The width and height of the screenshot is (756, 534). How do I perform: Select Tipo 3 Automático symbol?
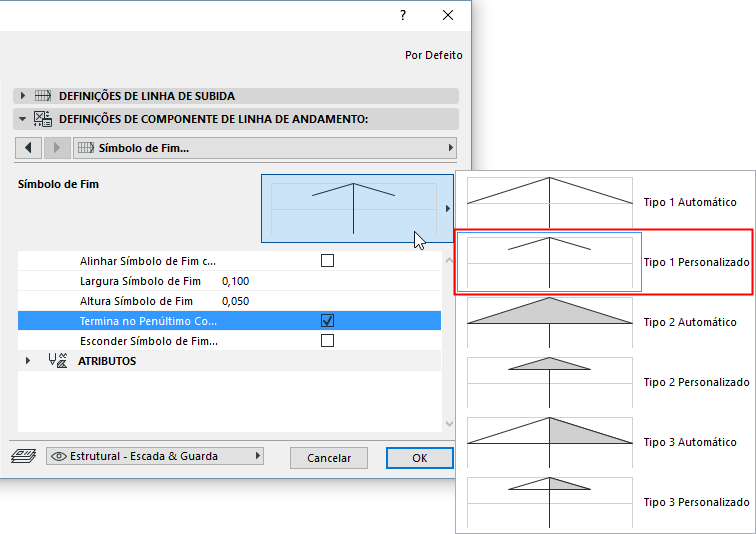coord(604,442)
